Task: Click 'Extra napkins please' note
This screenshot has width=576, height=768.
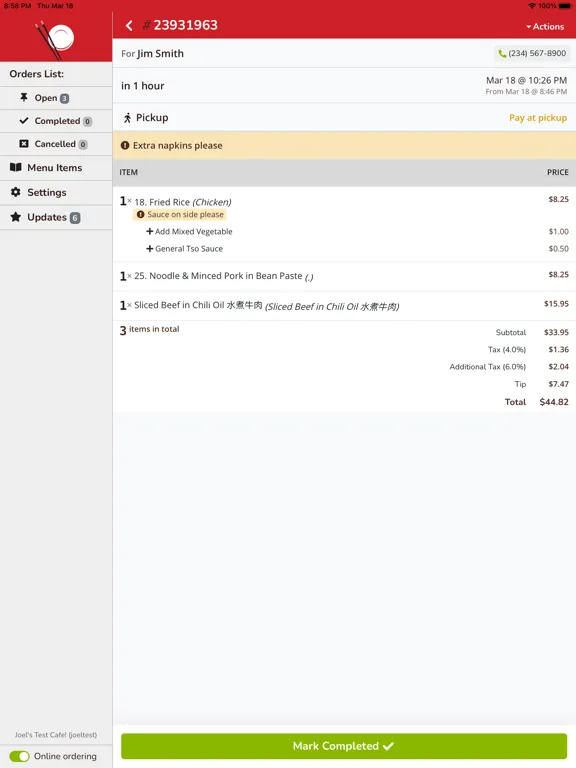Action: 177,145
